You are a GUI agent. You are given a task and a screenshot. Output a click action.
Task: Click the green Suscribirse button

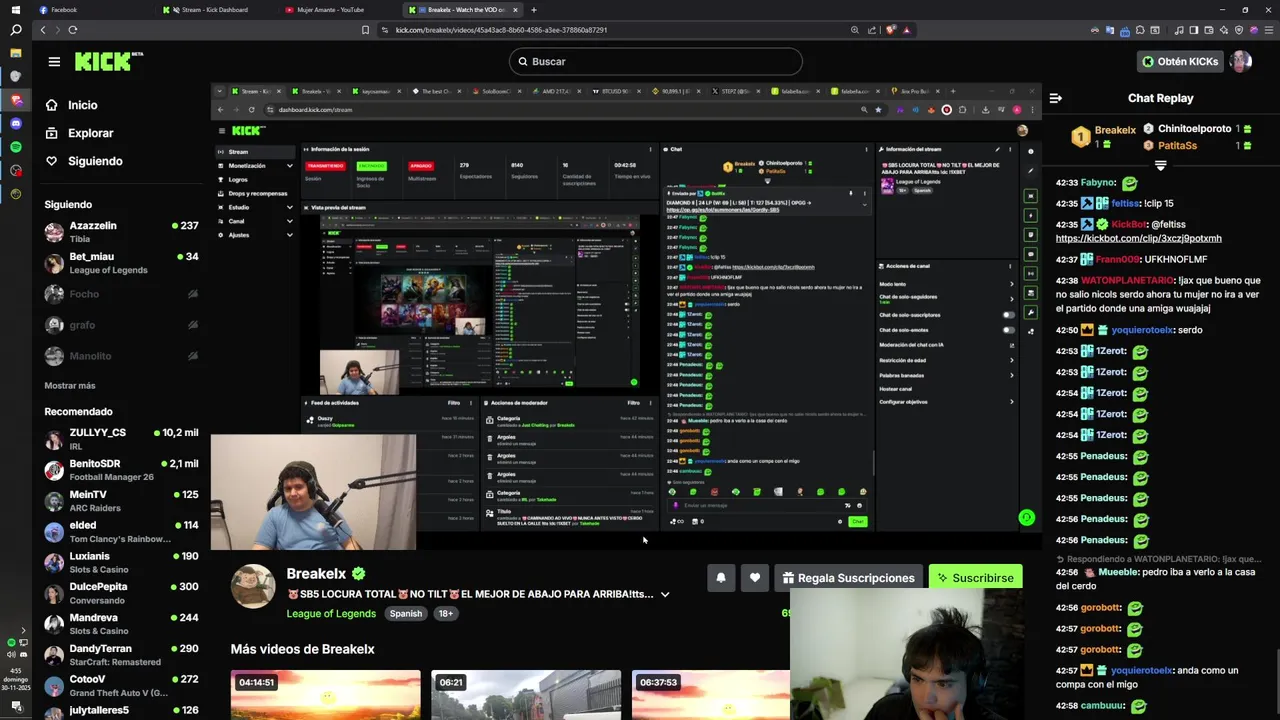pos(975,578)
